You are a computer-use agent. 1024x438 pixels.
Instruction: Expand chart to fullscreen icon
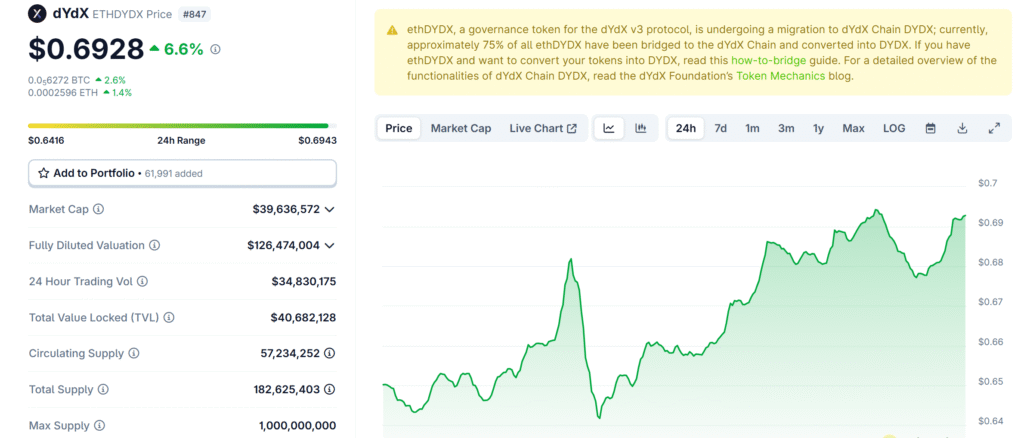(994, 129)
